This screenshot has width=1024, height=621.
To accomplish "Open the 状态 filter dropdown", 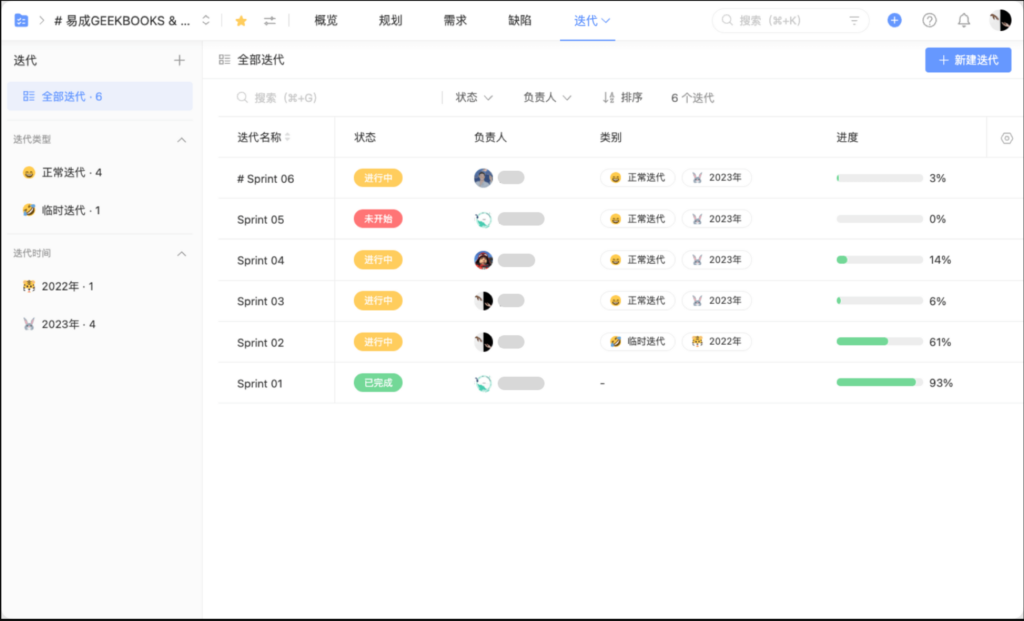I will click(472, 97).
